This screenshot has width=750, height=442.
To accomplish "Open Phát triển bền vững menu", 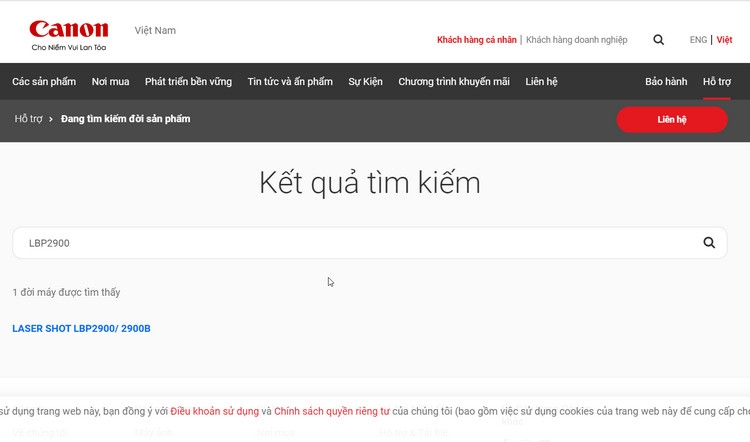I will 188,81.
